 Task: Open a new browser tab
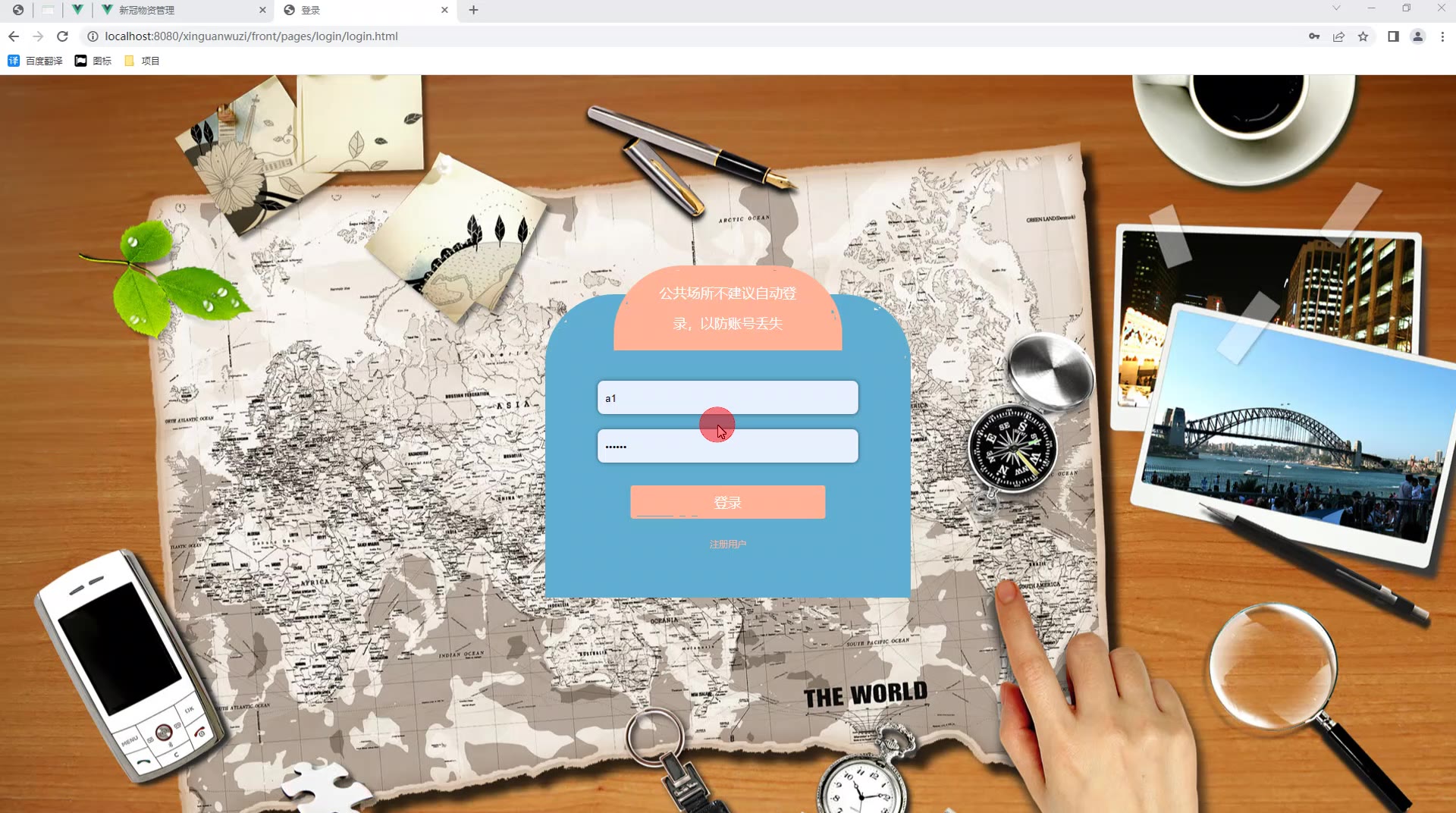click(473, 10)
